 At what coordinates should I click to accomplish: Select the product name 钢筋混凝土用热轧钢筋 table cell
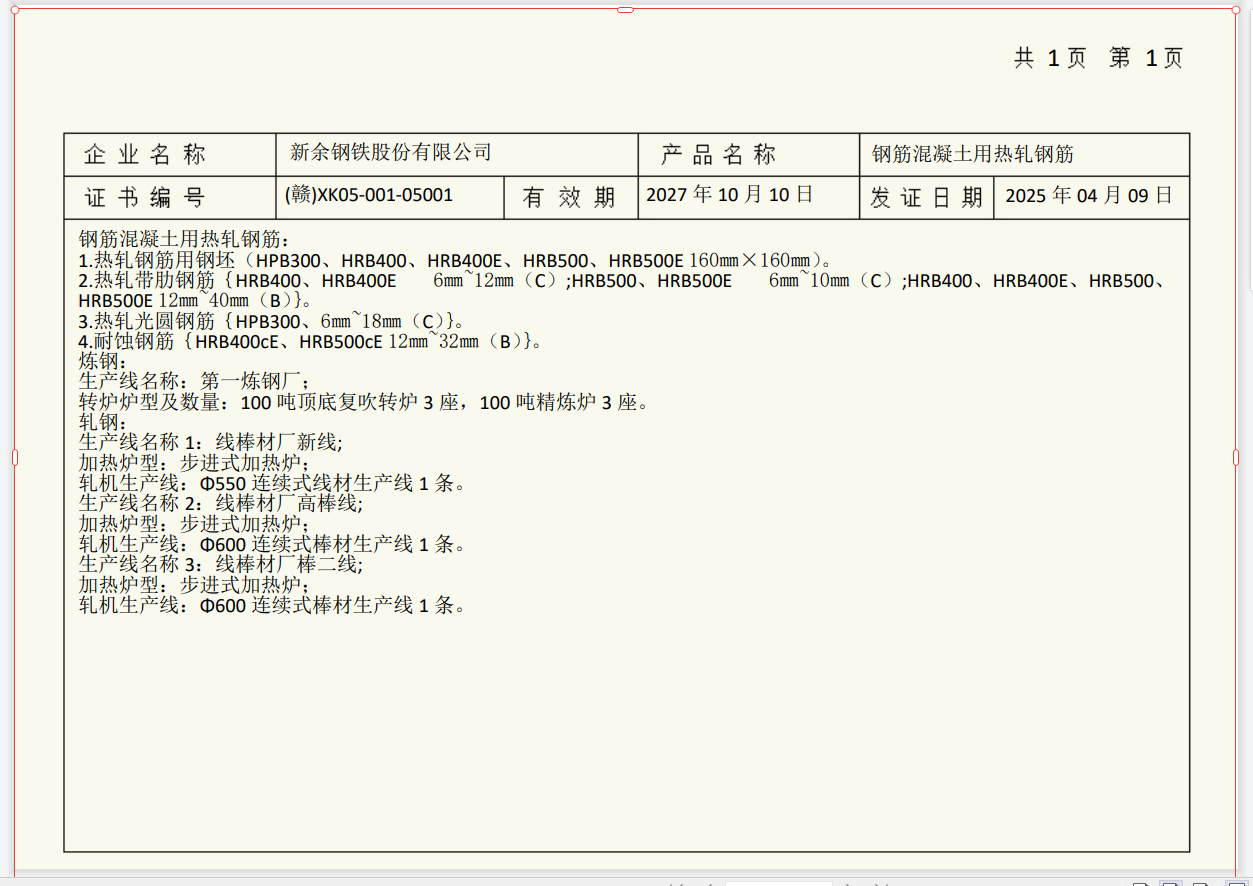pyautogui.click(x=973, y=155)
